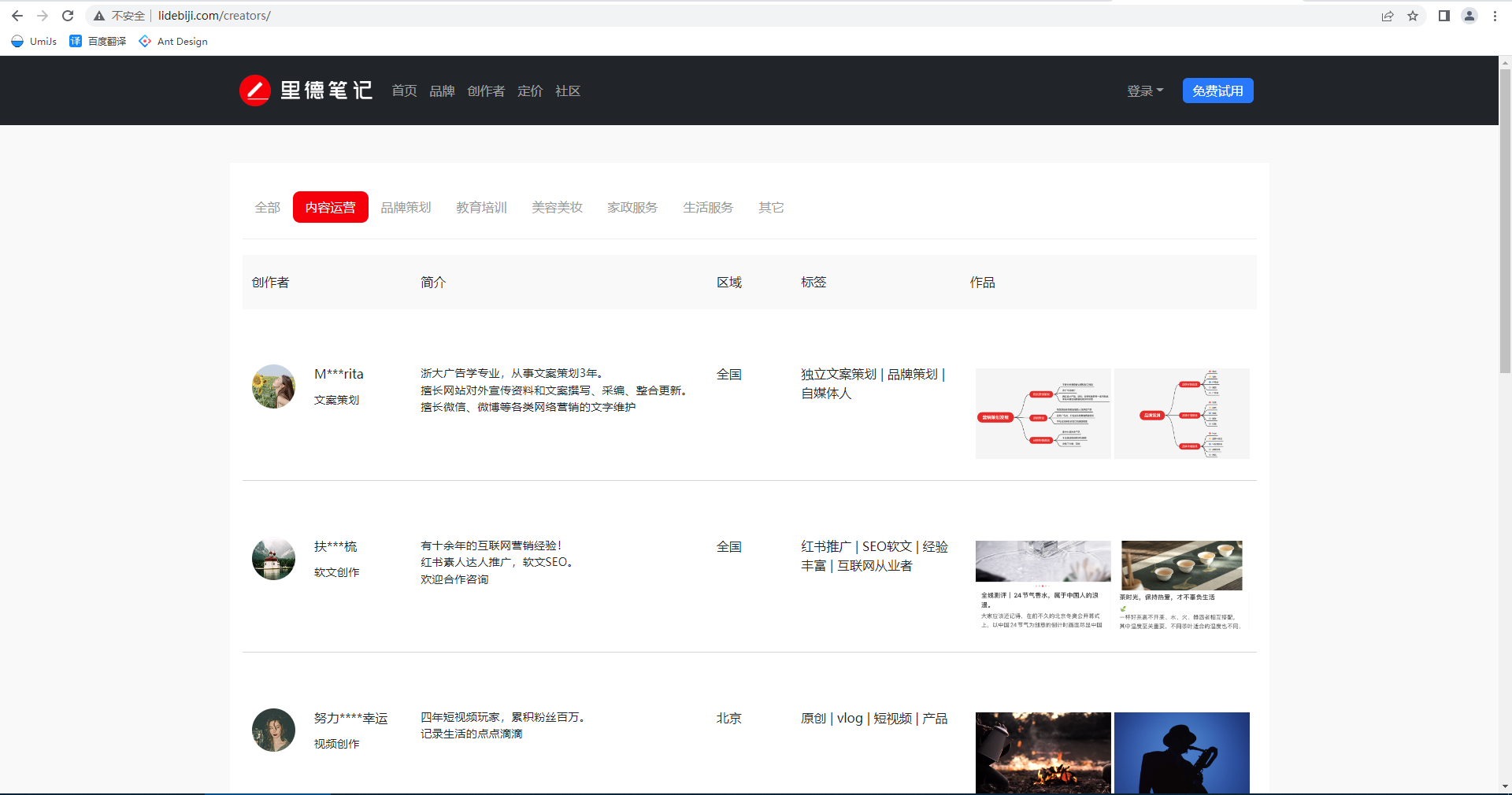Image resolution: width=1512 pixels, height=795 pixels.
Task: Open the 首页 navigation item
Action: coord(404,91)
